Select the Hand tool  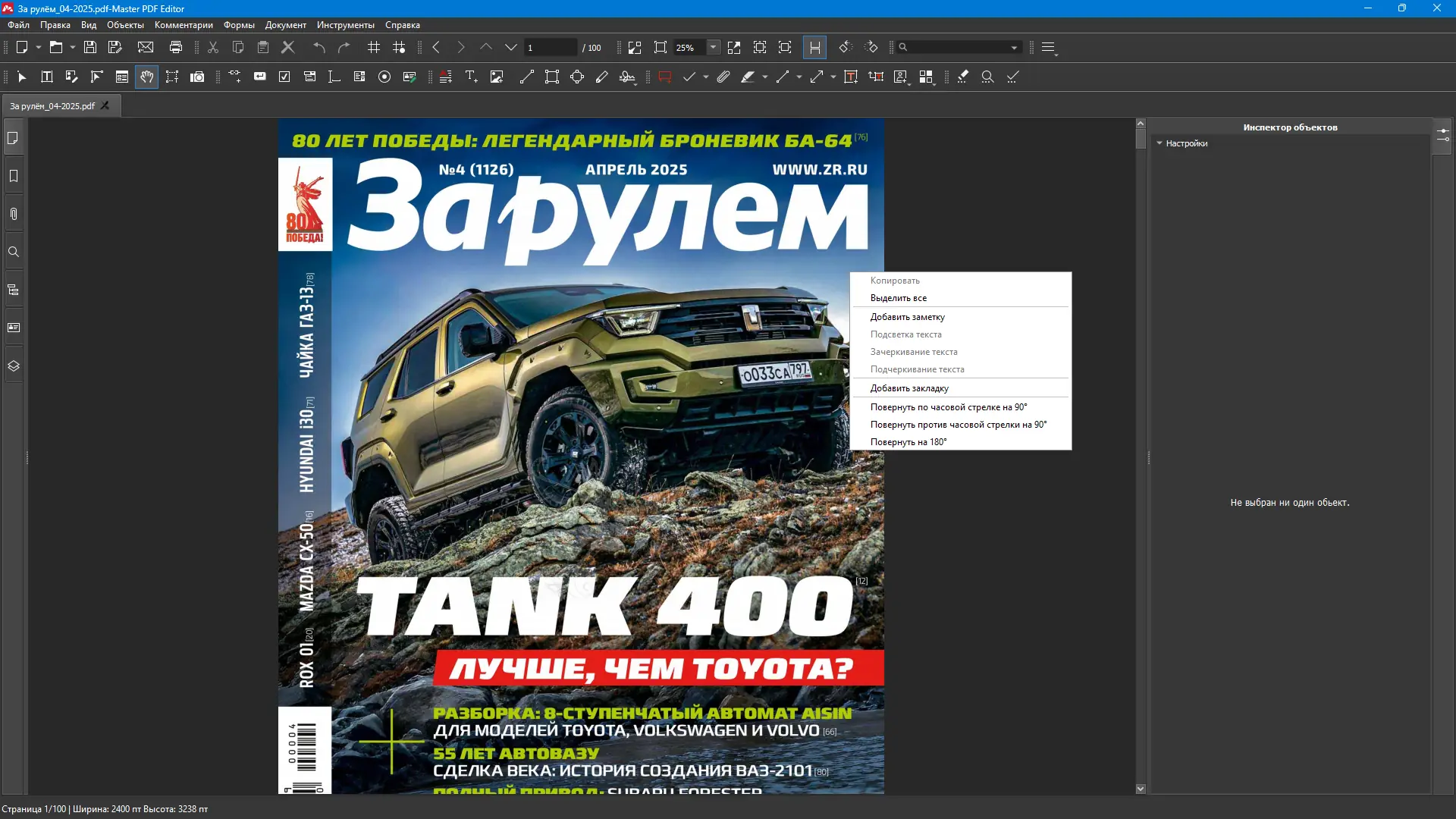[x=146, y=77]
